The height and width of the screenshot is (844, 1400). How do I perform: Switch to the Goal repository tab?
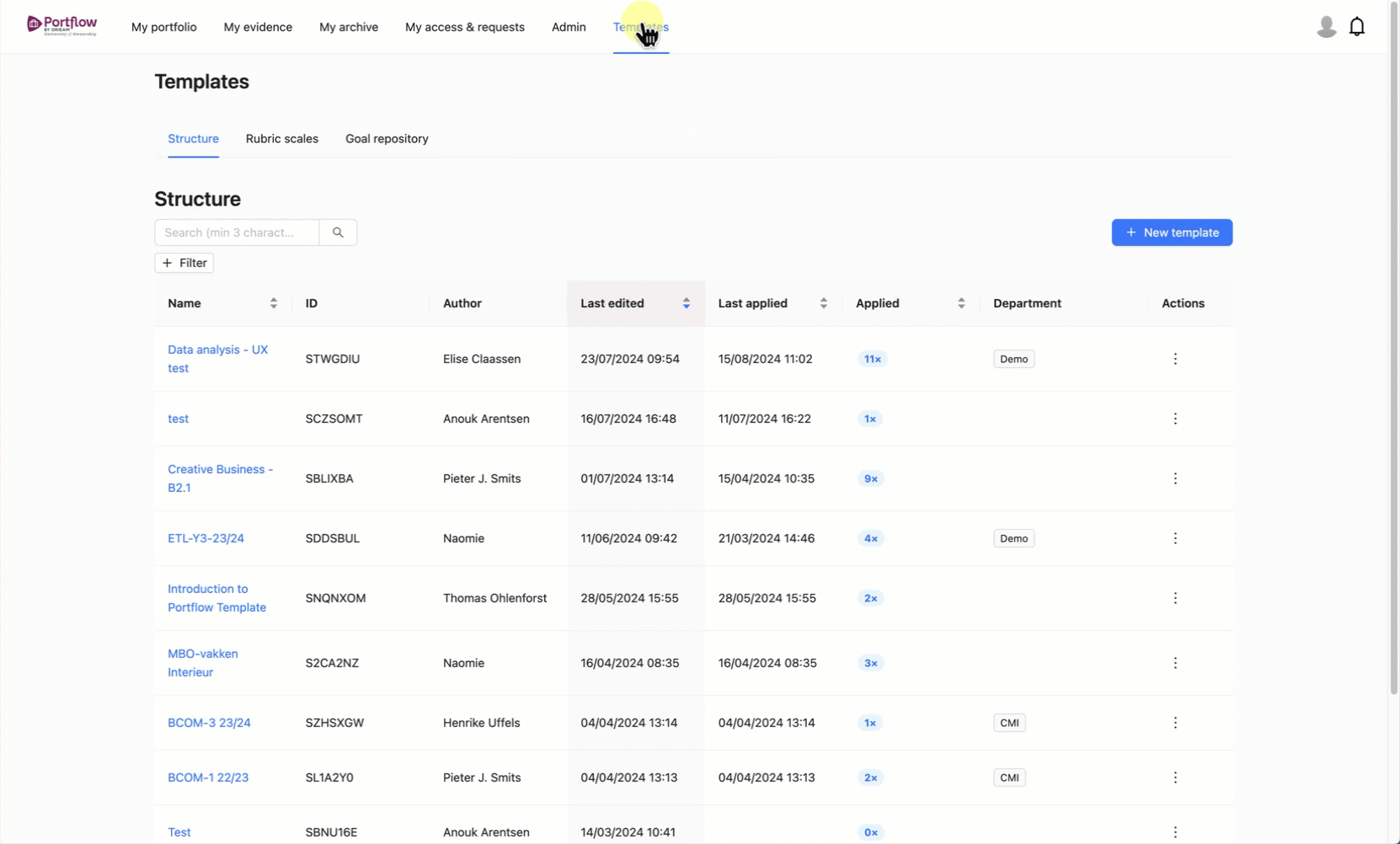[387, 139]
